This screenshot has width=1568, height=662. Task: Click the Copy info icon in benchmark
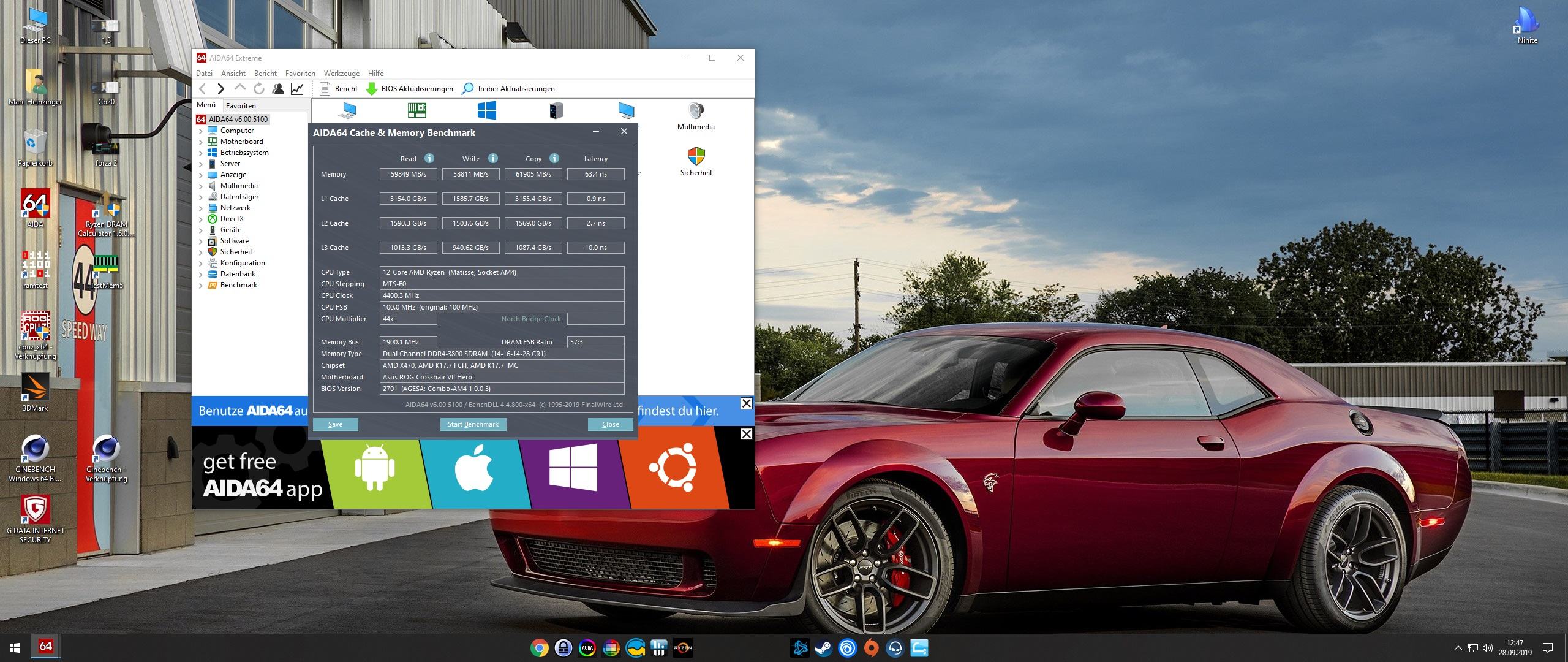[x=554, y=158]
